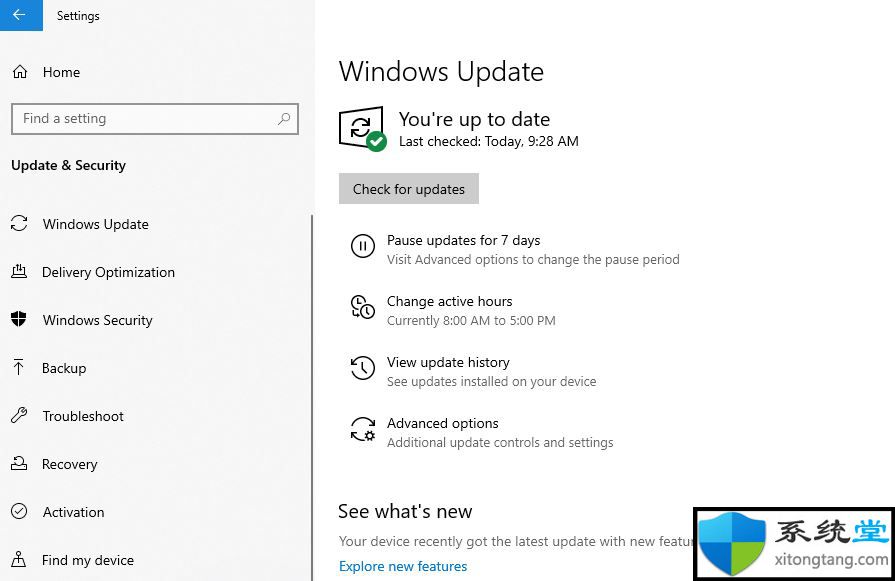The width and height of the screenshot is (895, 581).
Task: Click the Windows Update sync icon in sidebar
Action: coord(19,223)
